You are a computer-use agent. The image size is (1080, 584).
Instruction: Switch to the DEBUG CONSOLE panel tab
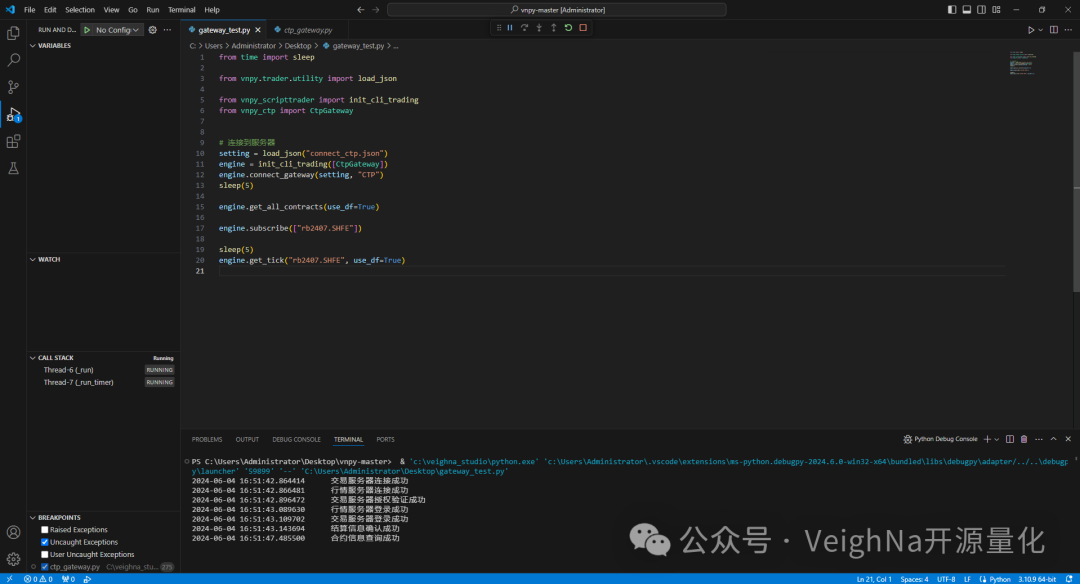point(296,439)
